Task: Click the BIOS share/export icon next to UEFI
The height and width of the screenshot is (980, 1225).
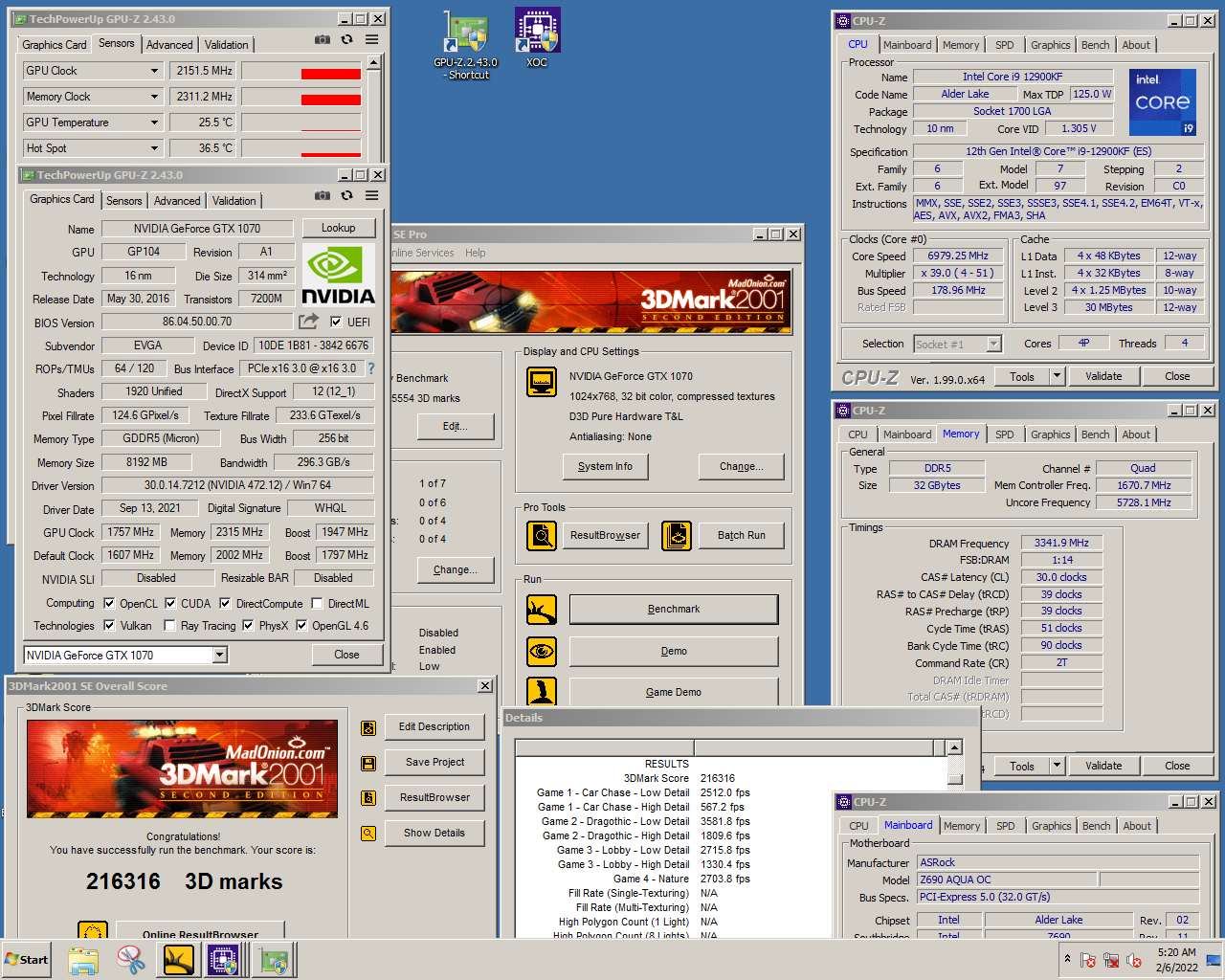Action: 308,322
